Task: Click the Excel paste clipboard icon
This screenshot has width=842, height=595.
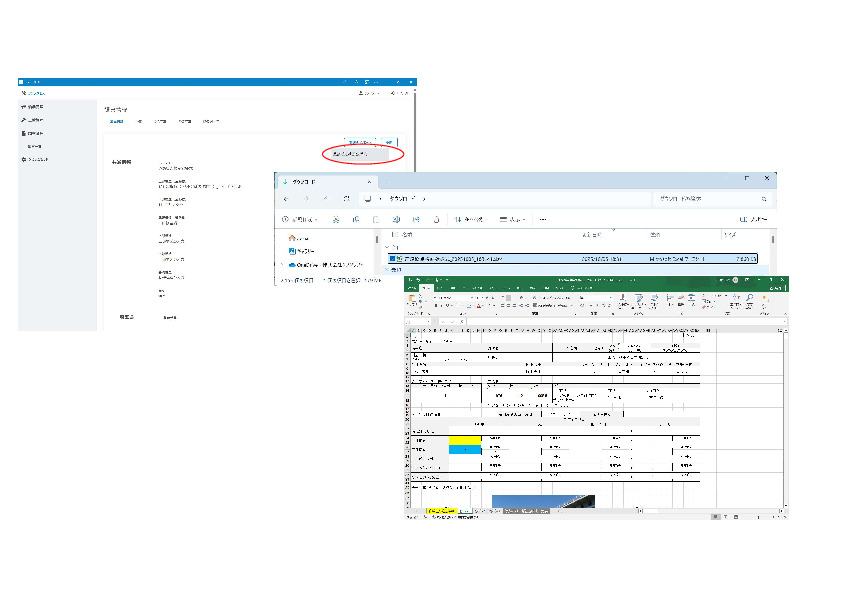Action: [411, 298]
